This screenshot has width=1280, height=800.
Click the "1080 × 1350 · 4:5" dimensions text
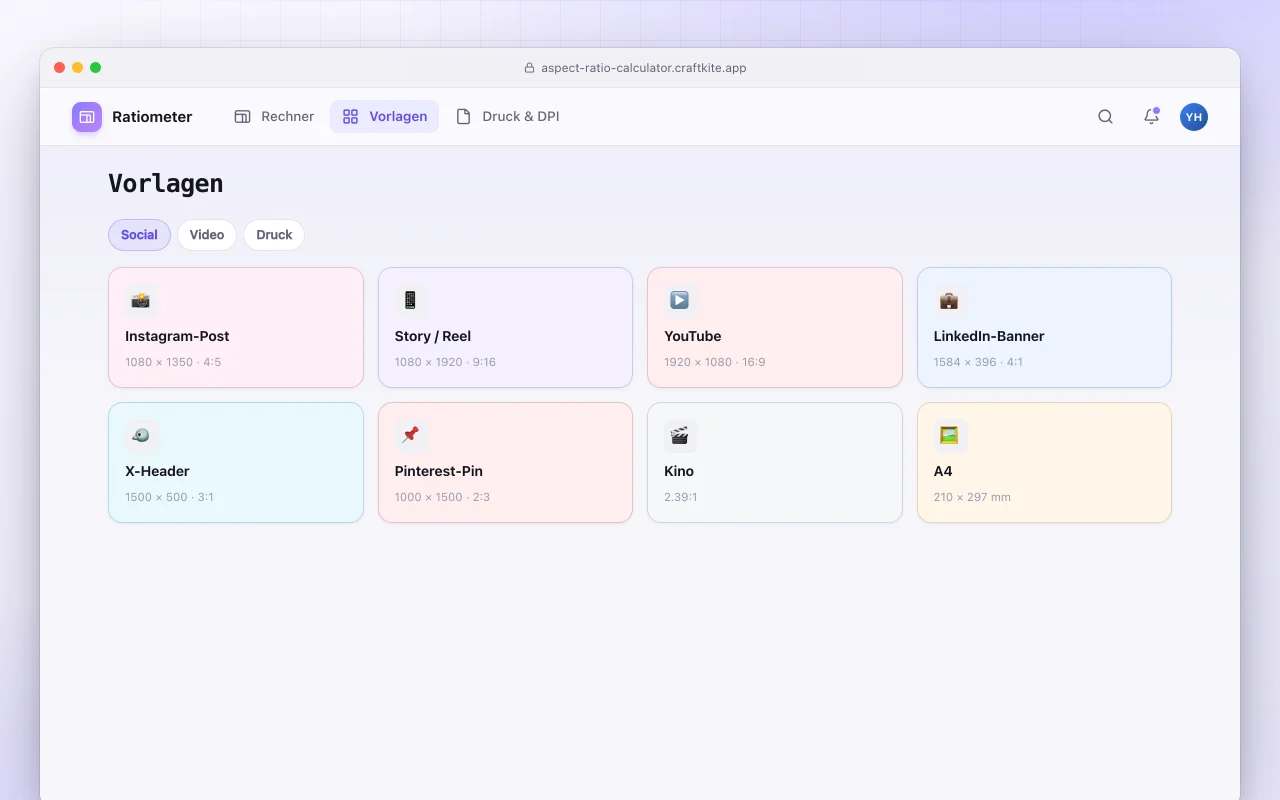pos(173,362)
